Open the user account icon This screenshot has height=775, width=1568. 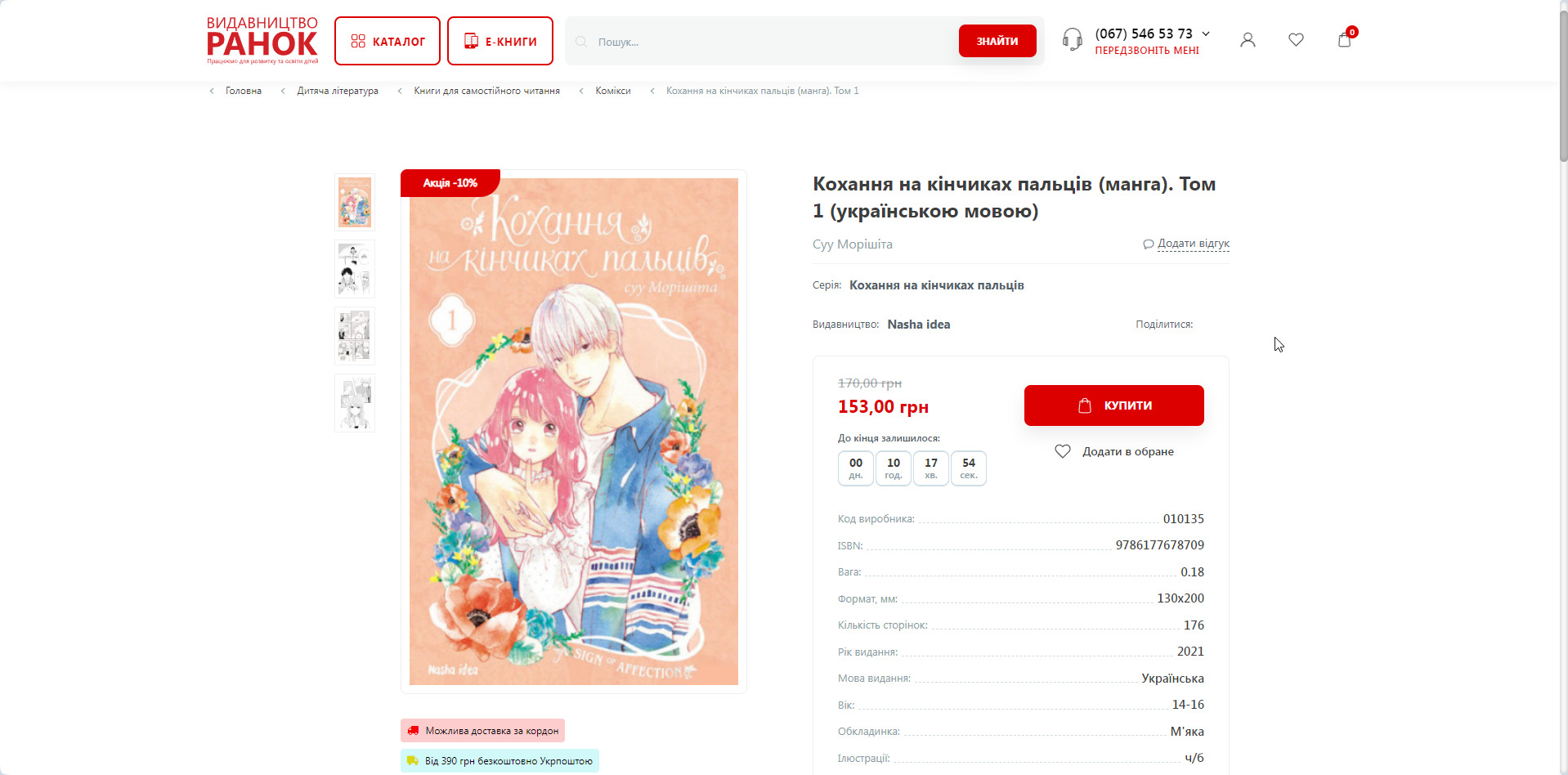click(1248, 40)
